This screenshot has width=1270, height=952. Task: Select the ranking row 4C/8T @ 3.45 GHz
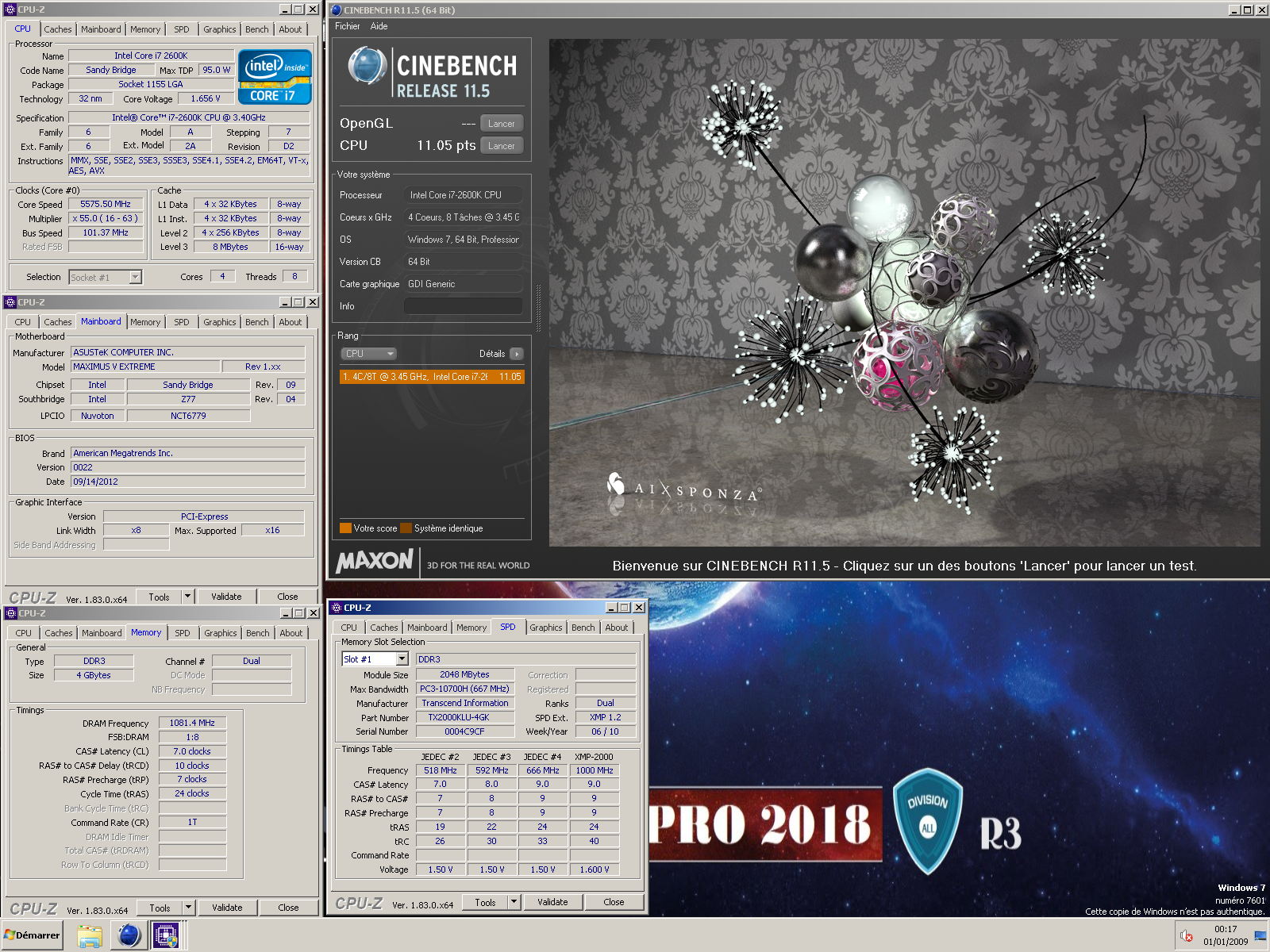[432, 377]
